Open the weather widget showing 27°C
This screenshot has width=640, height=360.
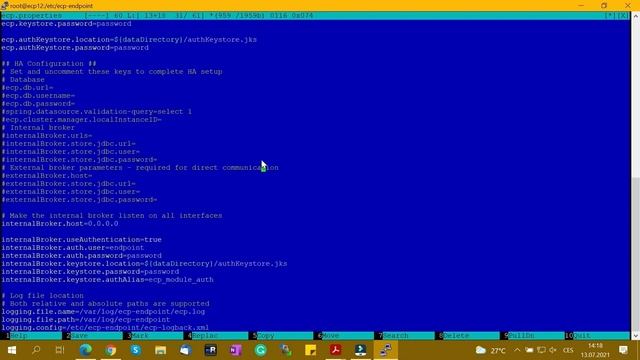(x=491, y=350)
